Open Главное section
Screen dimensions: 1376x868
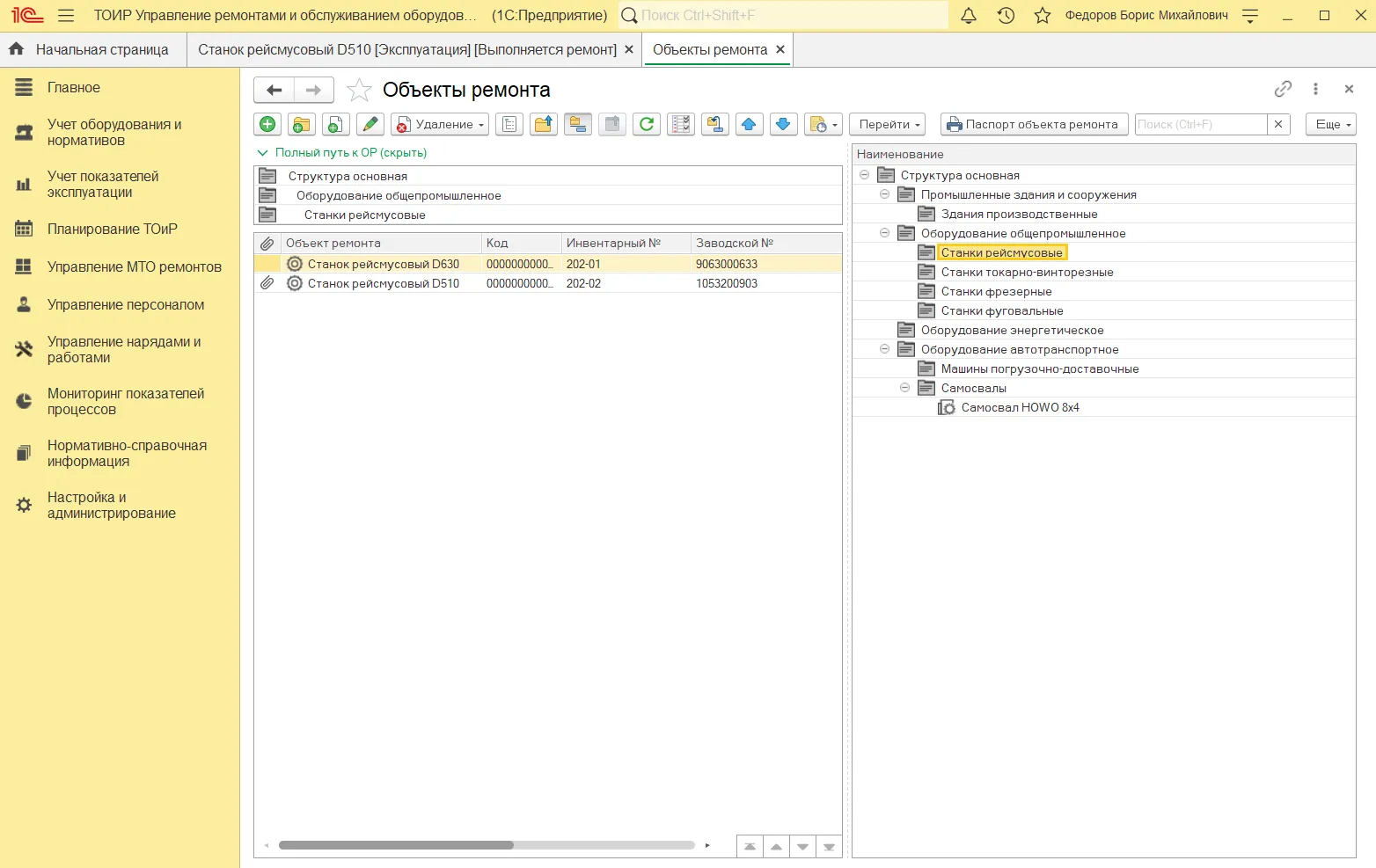tap(74, 87)
